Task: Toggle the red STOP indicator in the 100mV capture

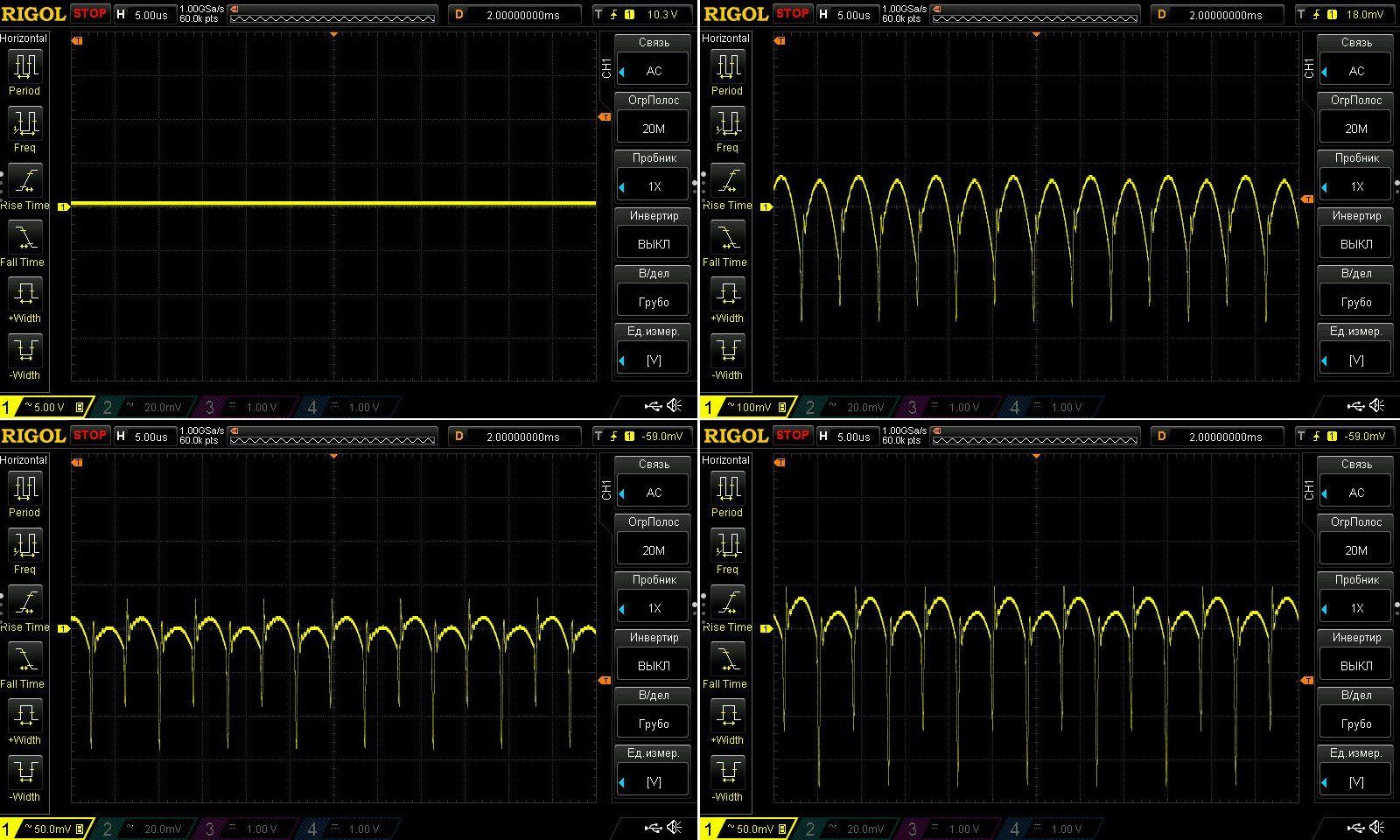Action: 792,13
